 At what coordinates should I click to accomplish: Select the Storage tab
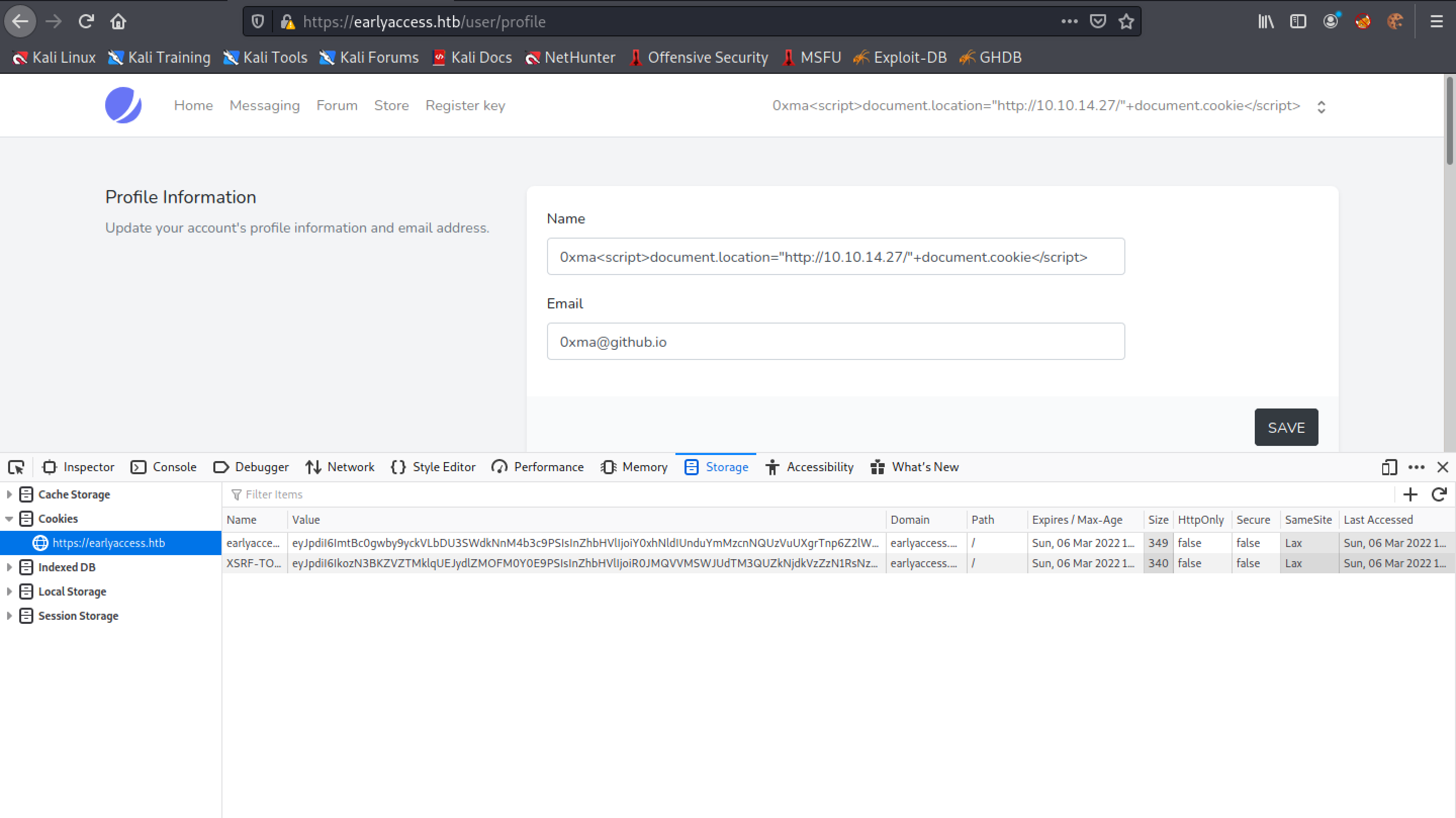[716, 467]
